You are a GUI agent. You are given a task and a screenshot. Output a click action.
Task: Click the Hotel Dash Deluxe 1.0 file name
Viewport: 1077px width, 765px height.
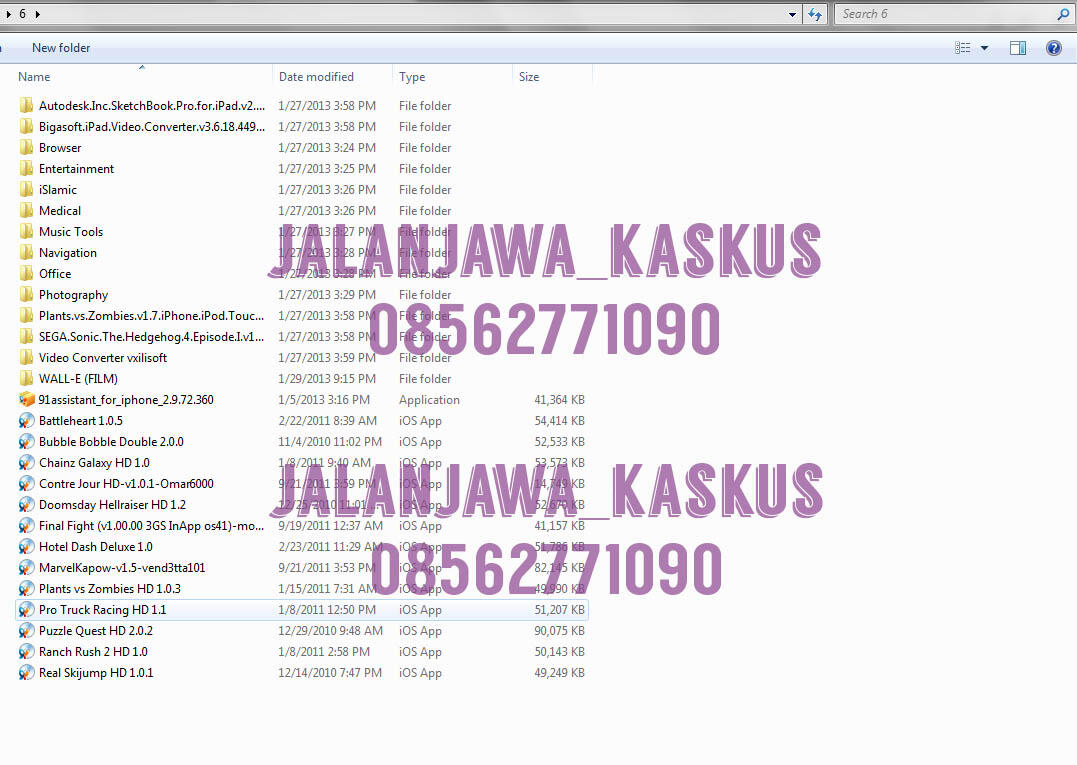[95, 547]
